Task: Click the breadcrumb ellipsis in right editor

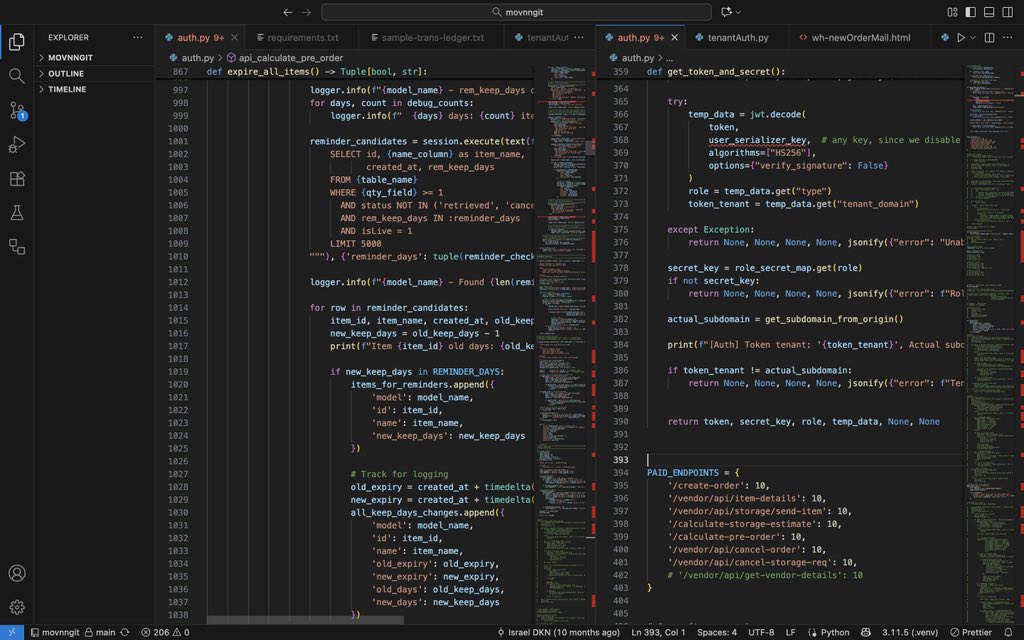Action: coord(669,57)
